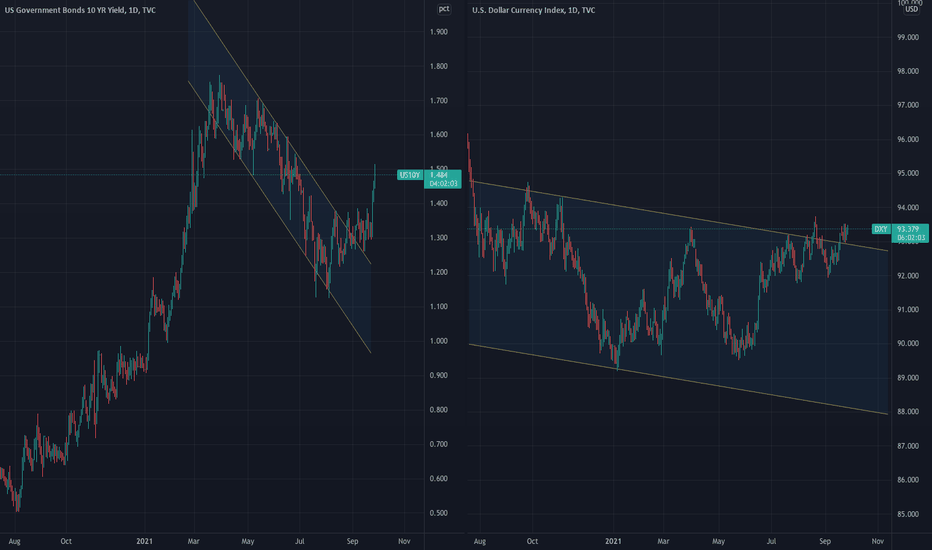Click 1.000 on the yield price axis
Image resolution: width=932 pixels, height=550 pixels.
pos(439,341)
